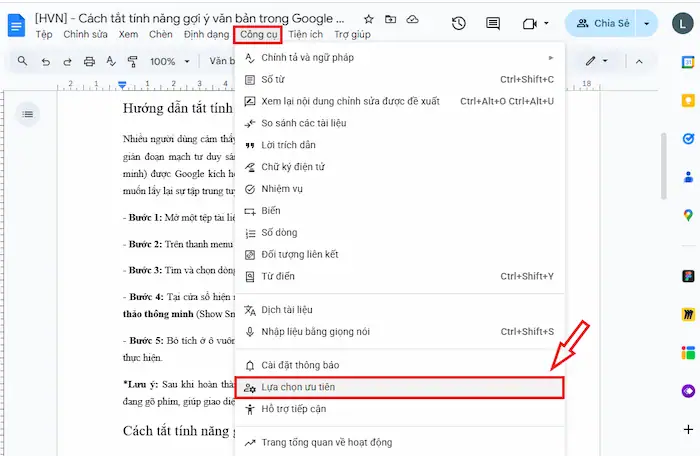Show document outline icon
Viewport: 700px width, 456px height.
click(28, 115)
